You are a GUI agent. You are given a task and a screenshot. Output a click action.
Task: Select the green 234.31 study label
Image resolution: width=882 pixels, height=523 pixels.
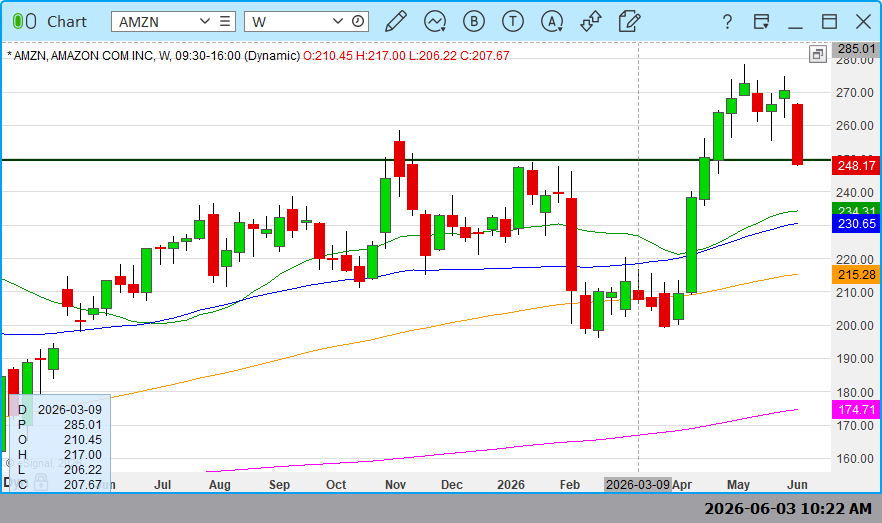(x=856, y=209)
